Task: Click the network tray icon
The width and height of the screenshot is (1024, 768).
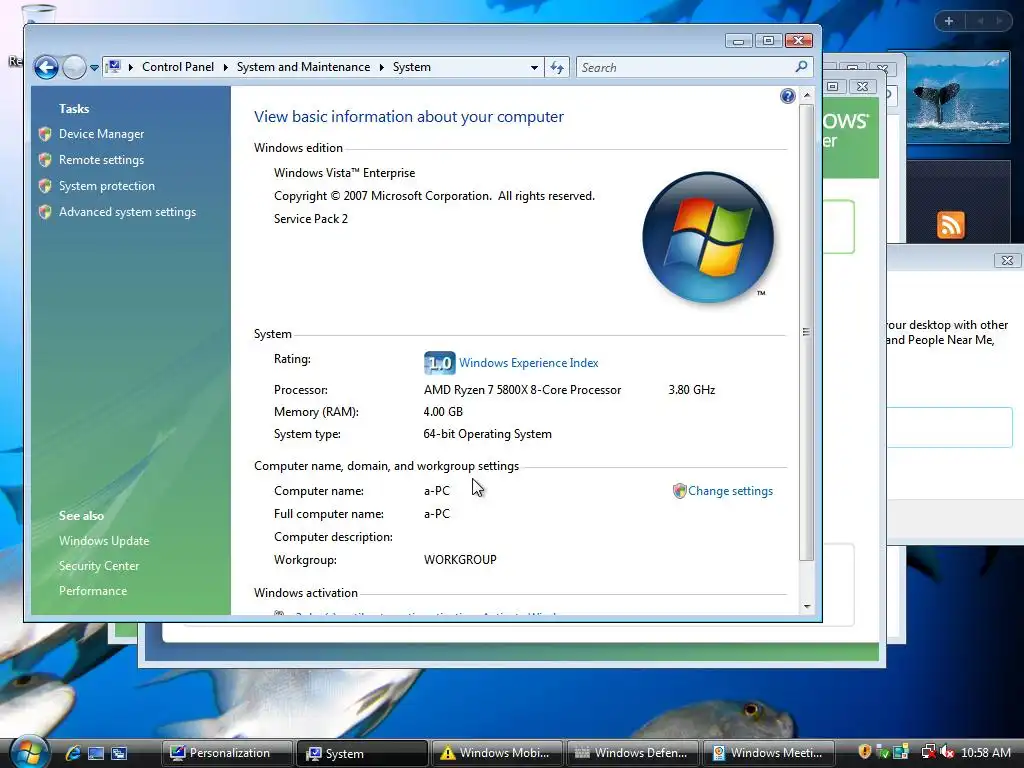Action: (927, 752)
